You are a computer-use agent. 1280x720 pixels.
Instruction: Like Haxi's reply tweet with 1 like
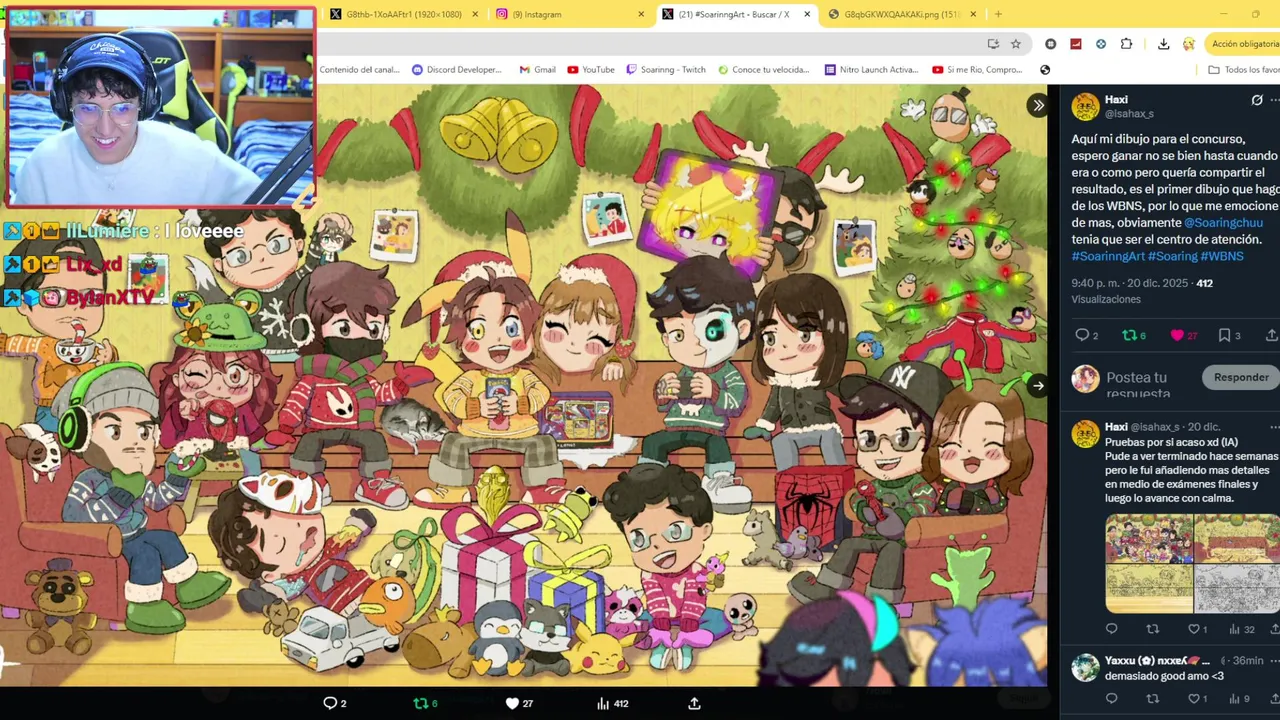point(1193,629)
